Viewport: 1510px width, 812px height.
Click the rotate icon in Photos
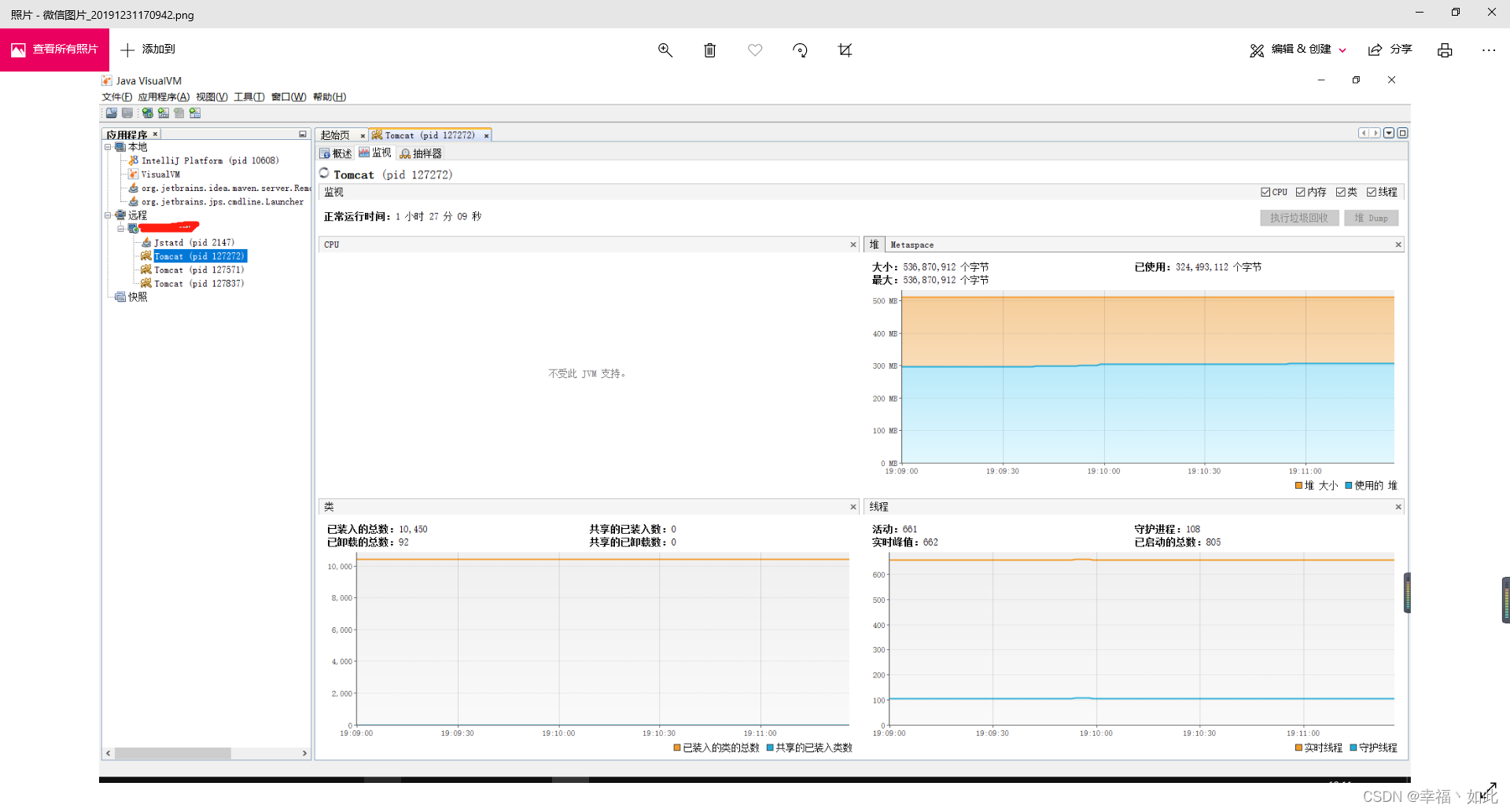click(800, 50)
